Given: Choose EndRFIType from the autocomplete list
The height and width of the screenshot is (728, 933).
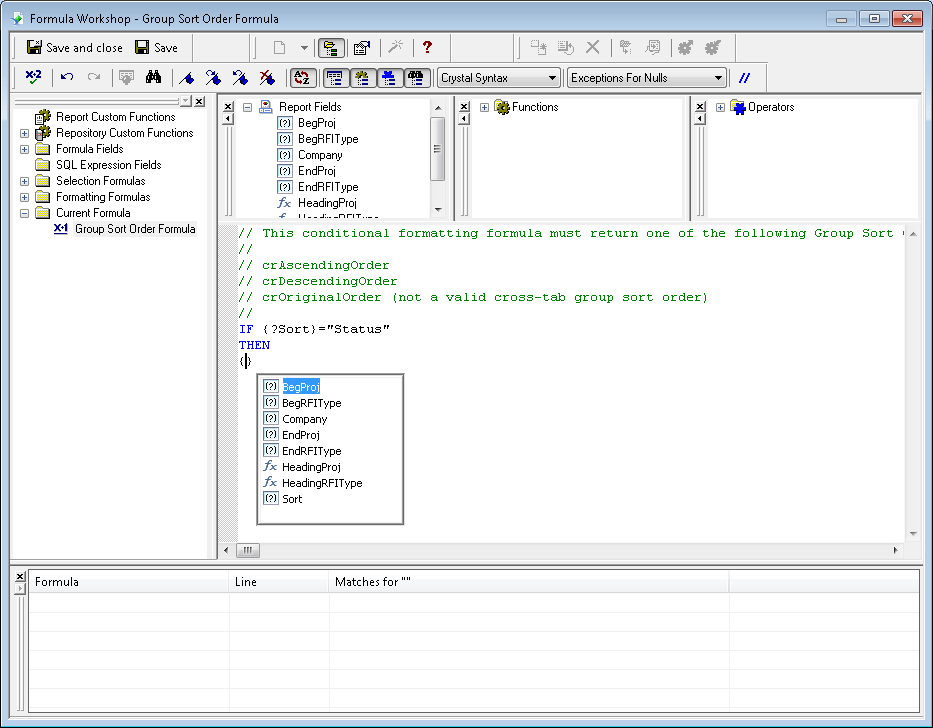Looking at the screenshot, I should pyautogui.click(x=312, y=451).
